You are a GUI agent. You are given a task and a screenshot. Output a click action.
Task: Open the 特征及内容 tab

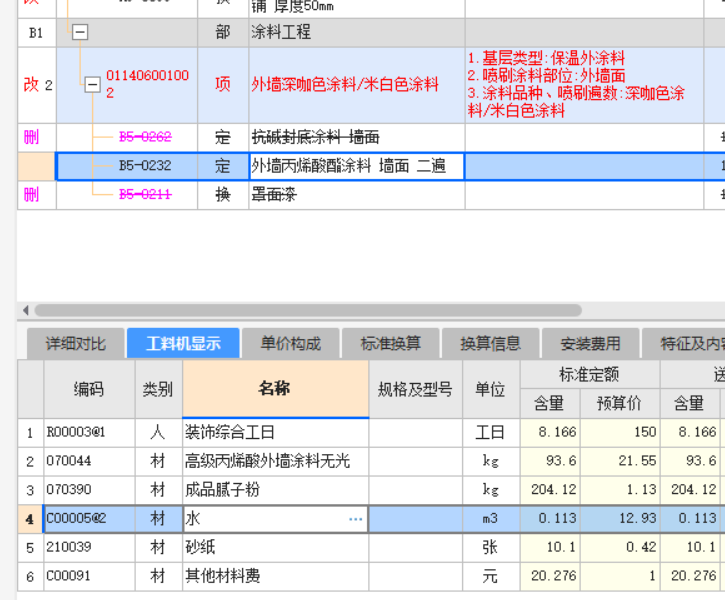click(x=684, y=343)
